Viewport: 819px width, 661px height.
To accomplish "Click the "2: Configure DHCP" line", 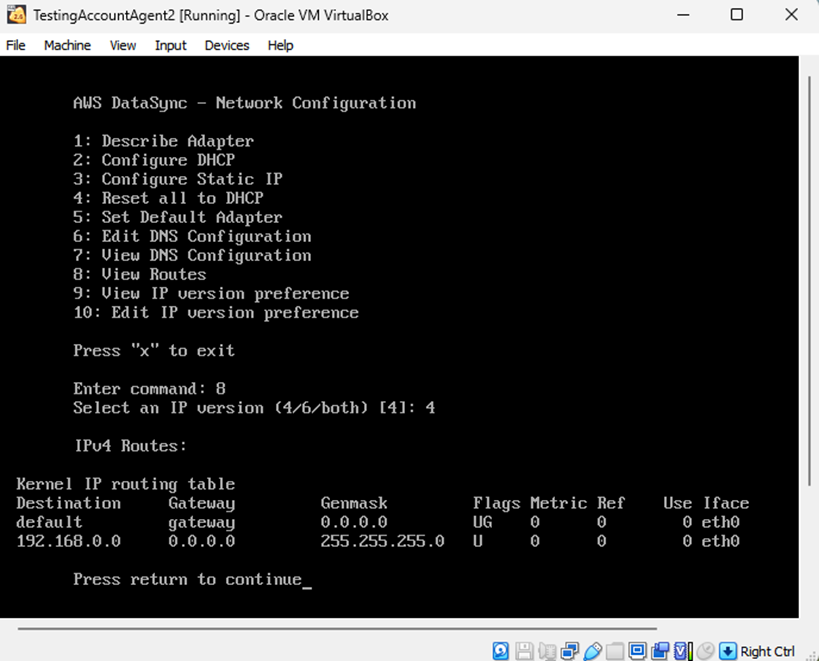I will pos(154,160).
